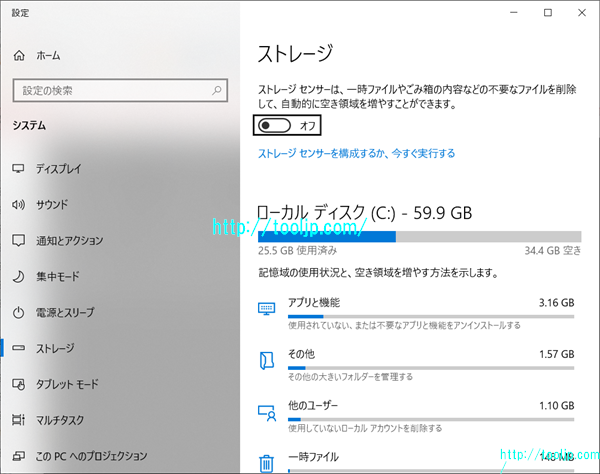The height and width of the screenshot is (474, 600).
Task: Click the その他 usage bar
Action: (431, 368)
